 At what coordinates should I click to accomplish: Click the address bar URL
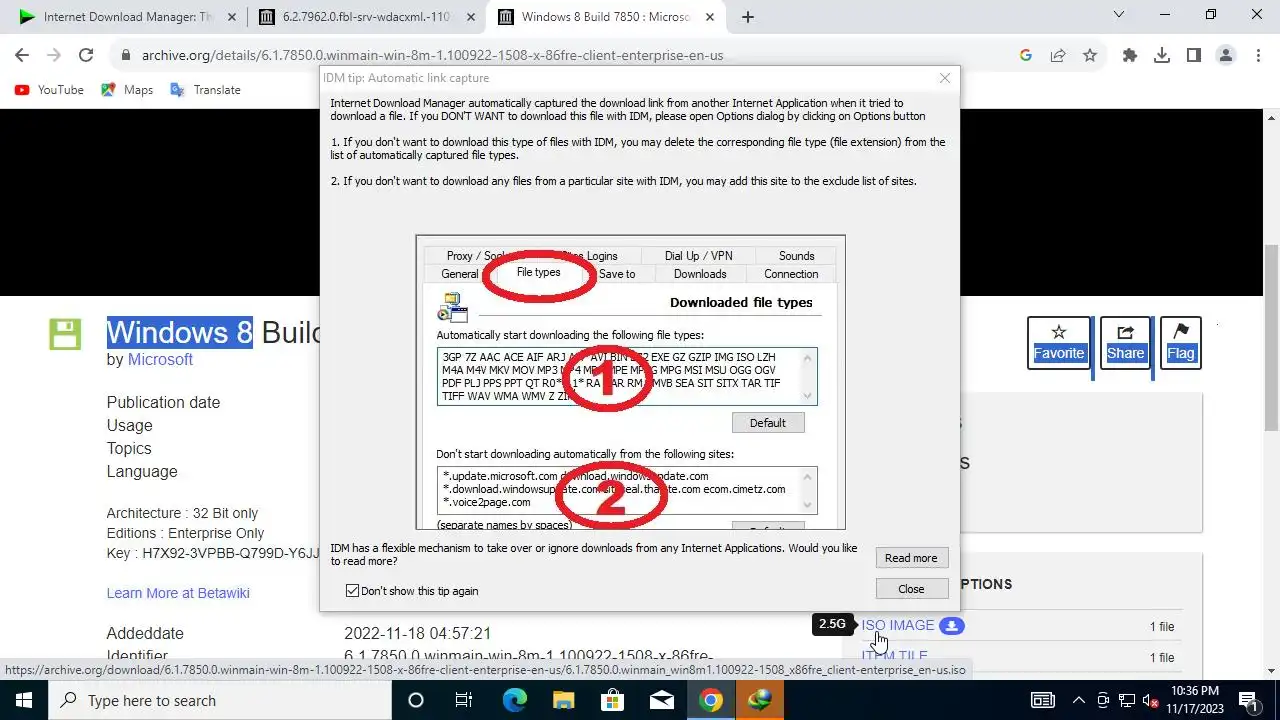(x=432, y=56)
